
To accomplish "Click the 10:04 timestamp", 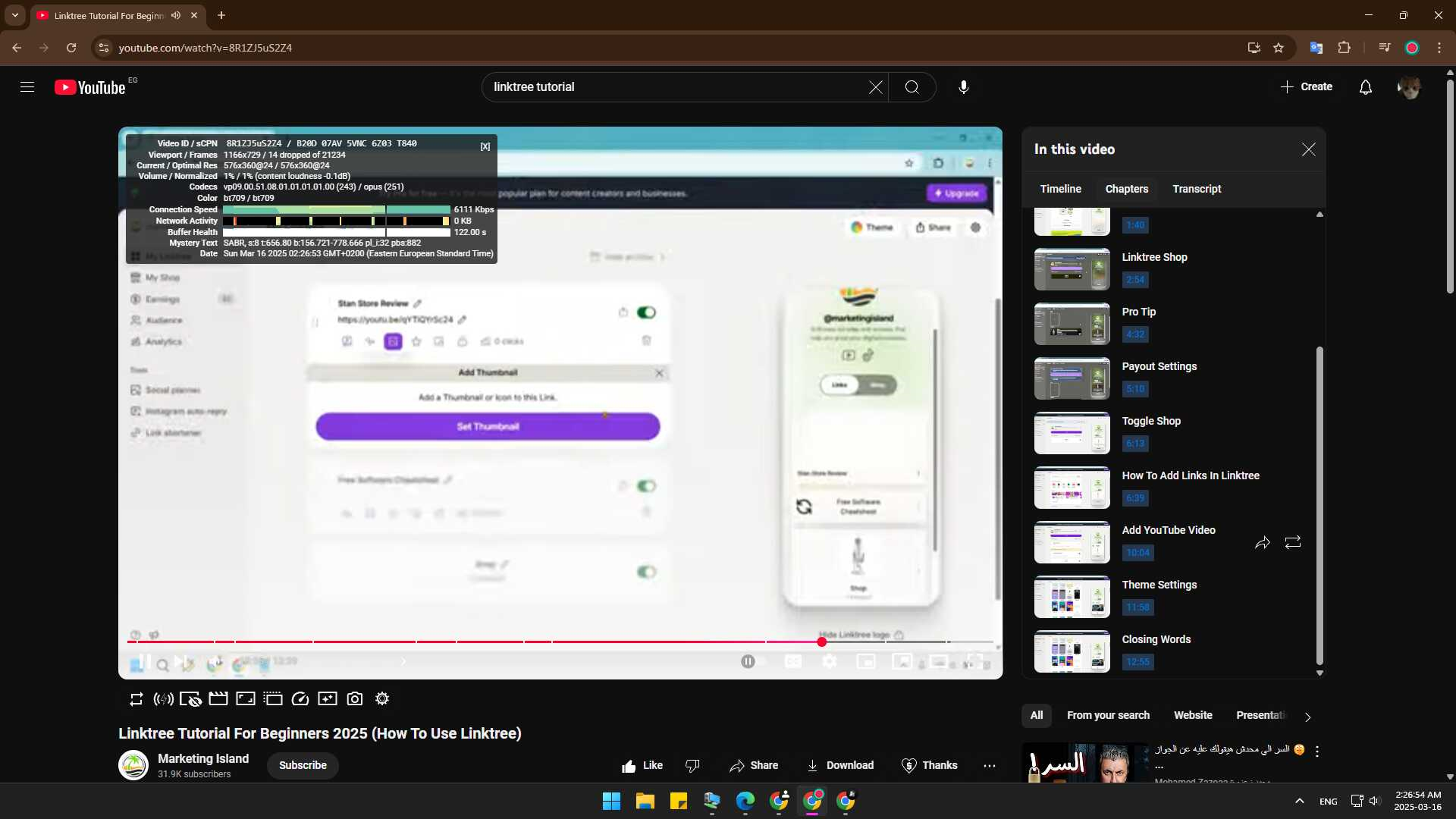I will (x=1137, y=553).
